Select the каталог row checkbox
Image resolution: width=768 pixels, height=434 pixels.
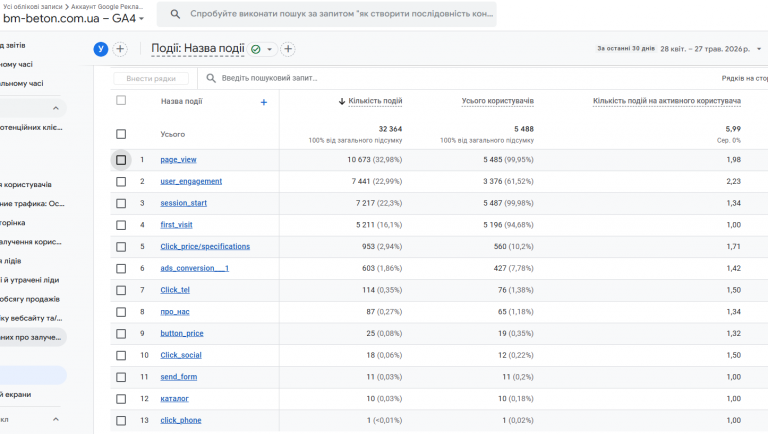pyautogui.click(x=121, y=399)
